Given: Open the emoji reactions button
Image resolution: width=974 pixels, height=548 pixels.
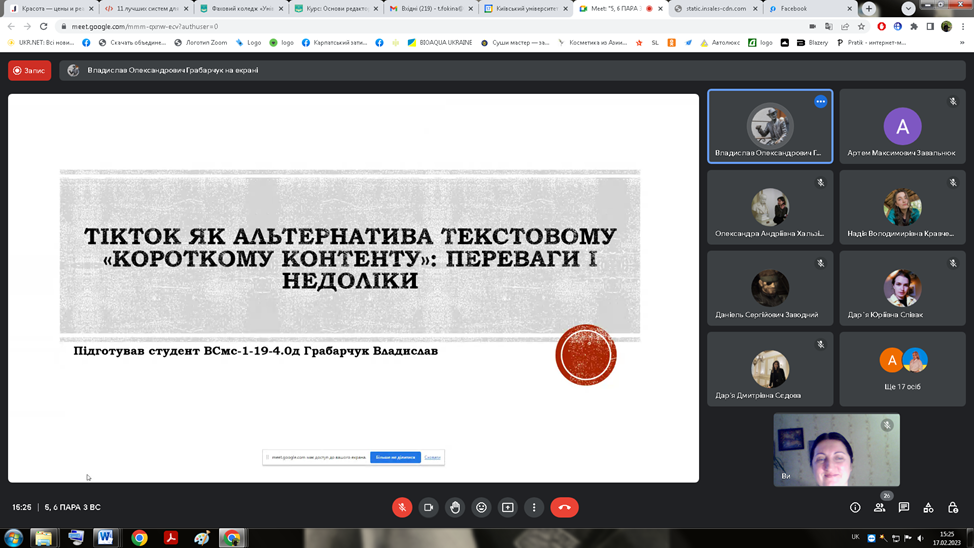Looking at the screenshot, I should tap(481, 507).
